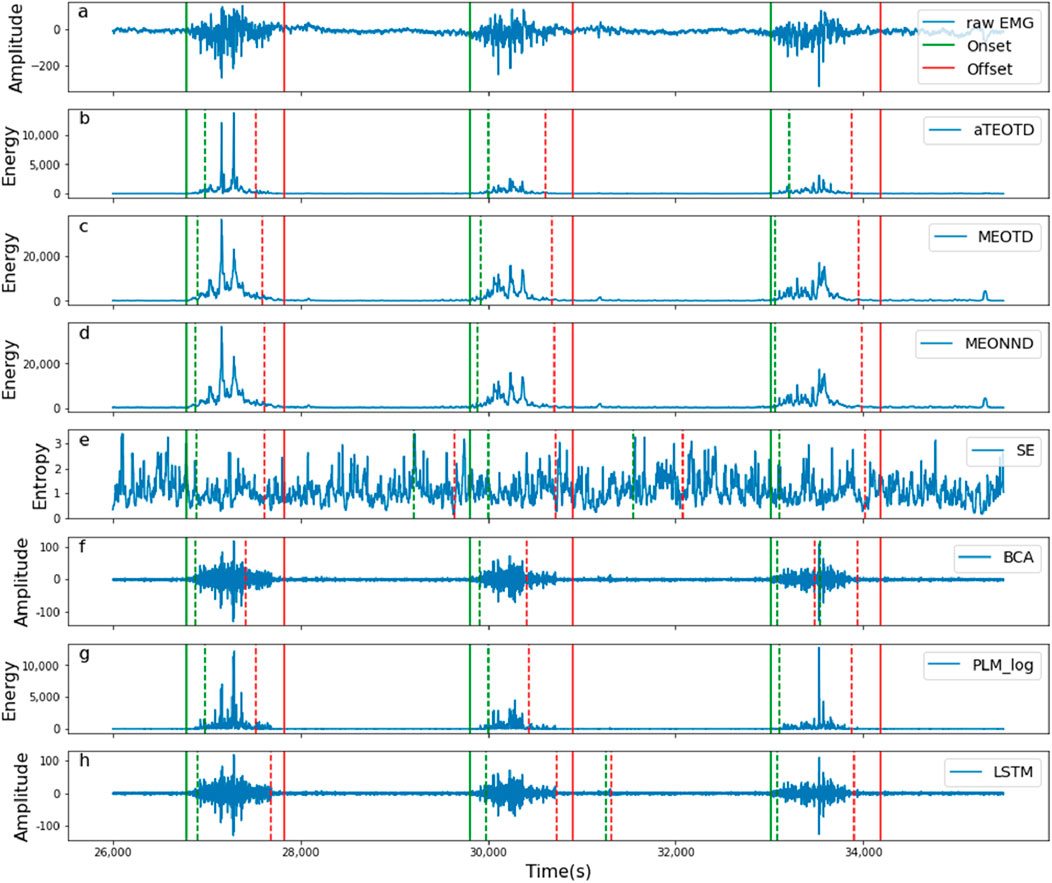Image resolution: width=1052 pixels, height=883 pixels.
Task: Click the panel letter 'a'
Action: click(83, 12)
